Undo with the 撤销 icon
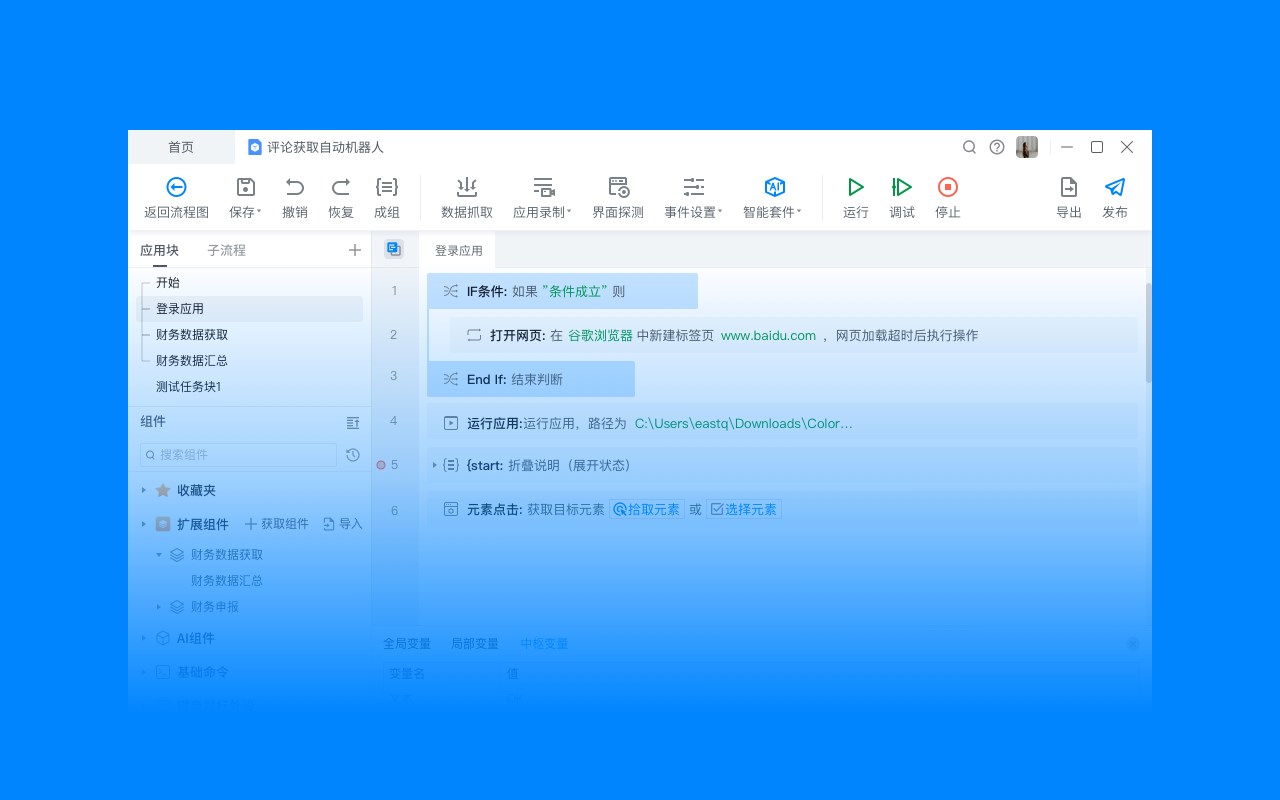Viewport: 1280px width, 800px height. (x=294, y=187)
